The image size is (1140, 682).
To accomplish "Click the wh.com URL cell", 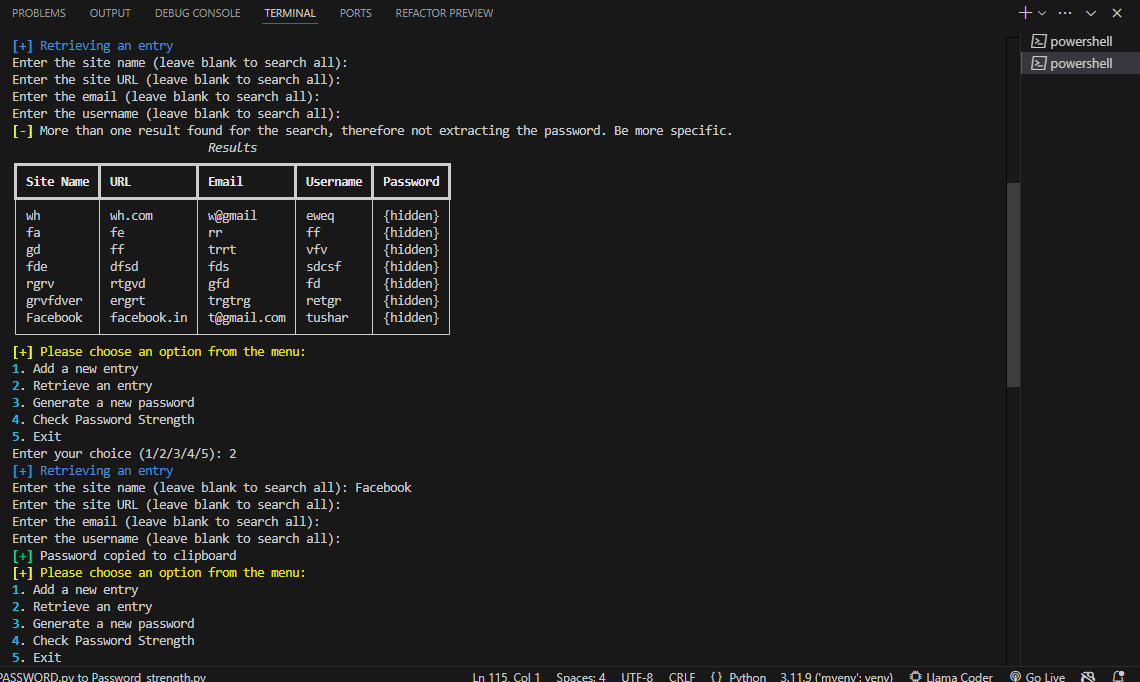I will click(x=131, y=216).
